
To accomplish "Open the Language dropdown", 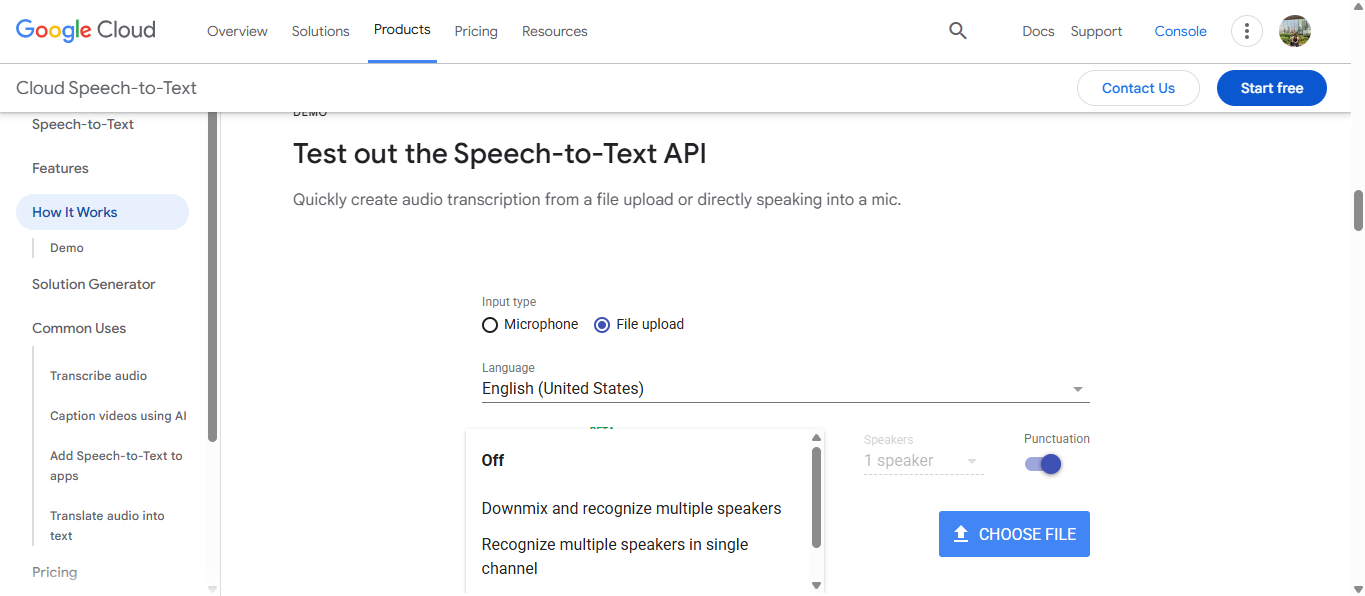I will pos(784,388).
